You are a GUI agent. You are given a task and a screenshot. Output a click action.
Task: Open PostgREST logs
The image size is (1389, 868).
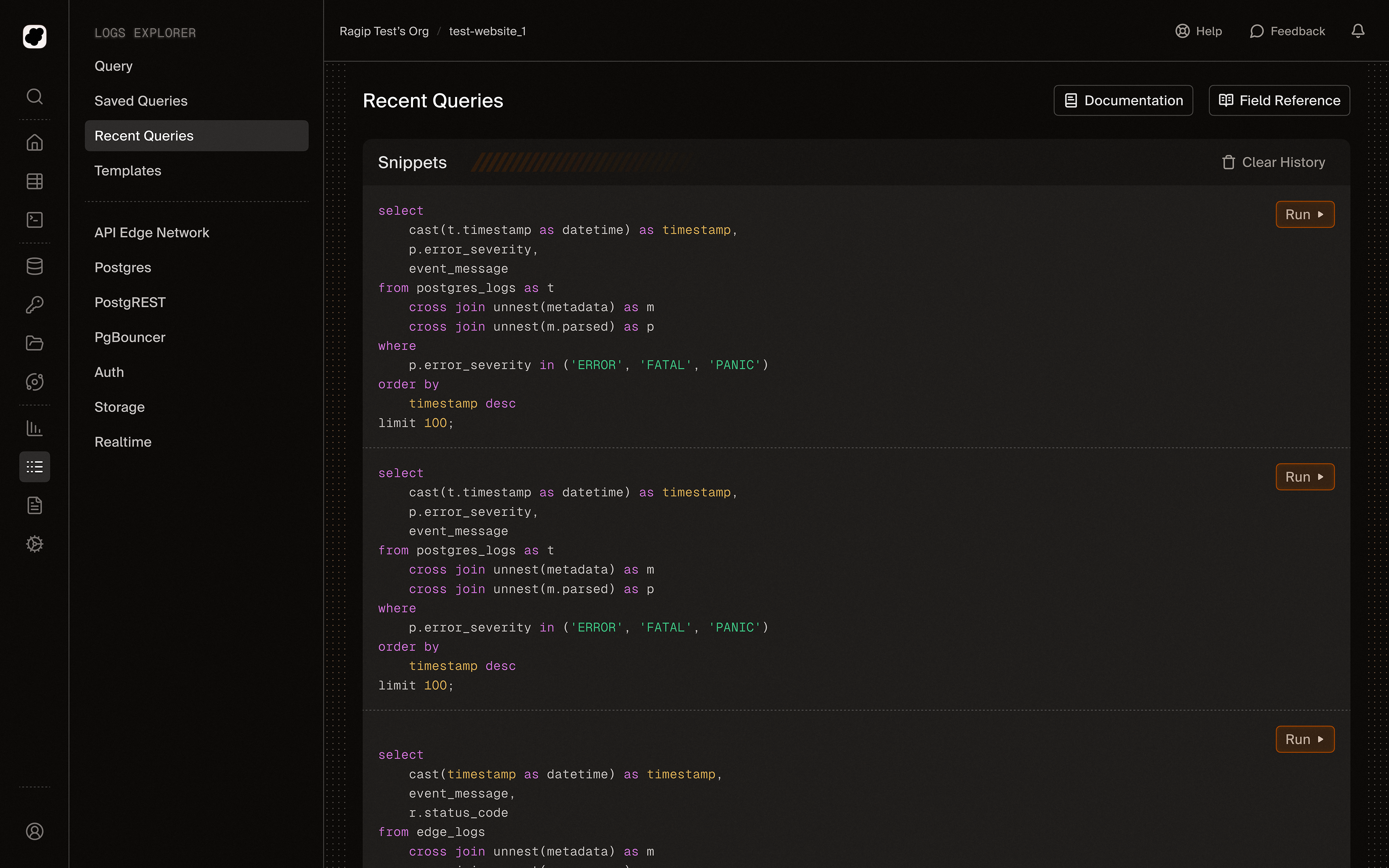tap(196, 302)
